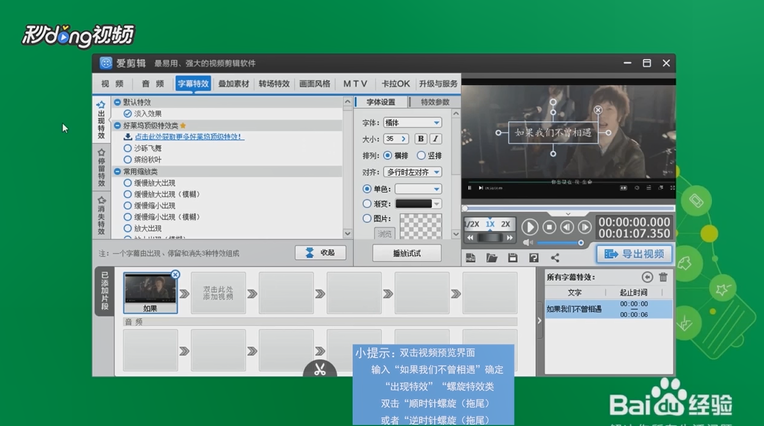This screenshot has height=426, width=764.
Task: Open the scissors cut tool
Action: 320,369
